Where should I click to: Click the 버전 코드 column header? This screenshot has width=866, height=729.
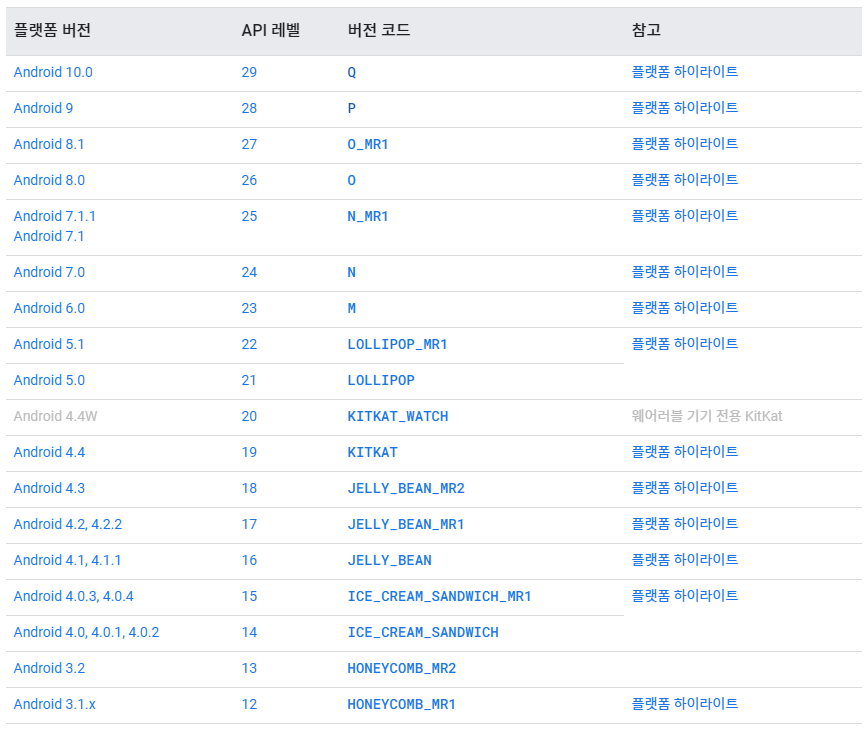pos(379,30)
